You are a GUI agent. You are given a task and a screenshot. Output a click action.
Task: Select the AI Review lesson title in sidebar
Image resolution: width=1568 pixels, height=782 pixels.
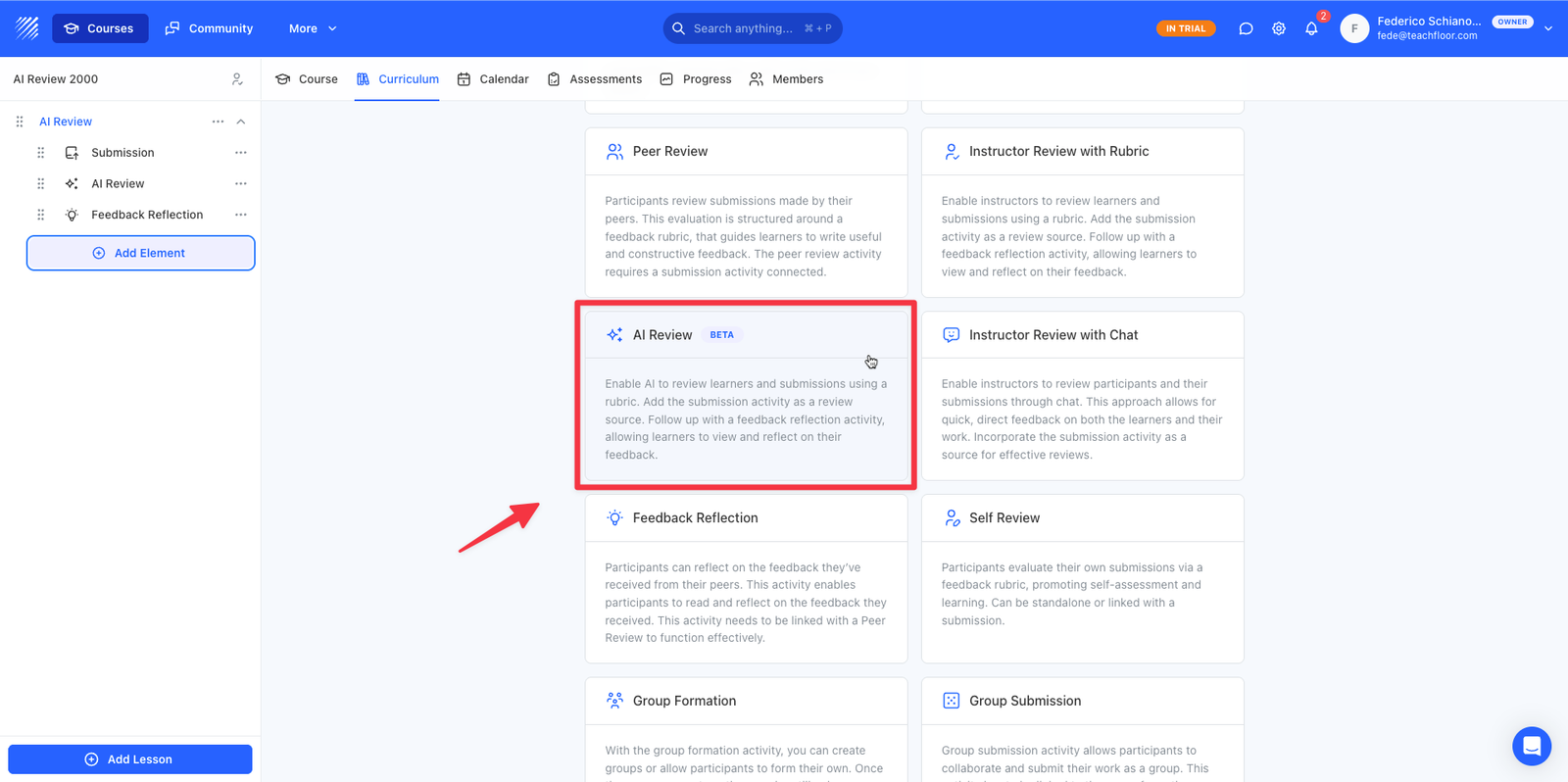point(66,122)
